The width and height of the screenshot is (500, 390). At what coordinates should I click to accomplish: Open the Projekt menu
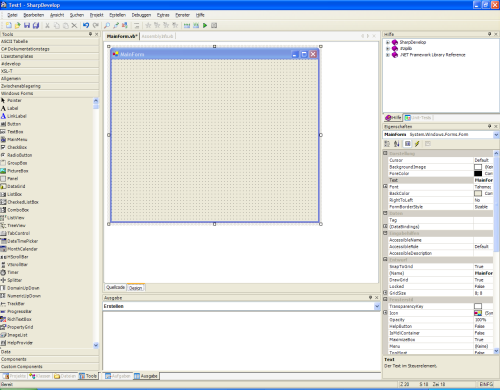[x=97, y=15]
